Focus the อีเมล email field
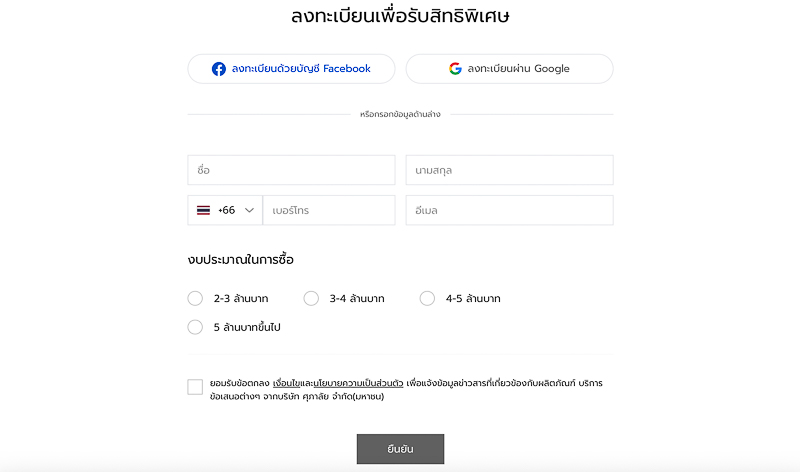800x472 pixels. 509,211
